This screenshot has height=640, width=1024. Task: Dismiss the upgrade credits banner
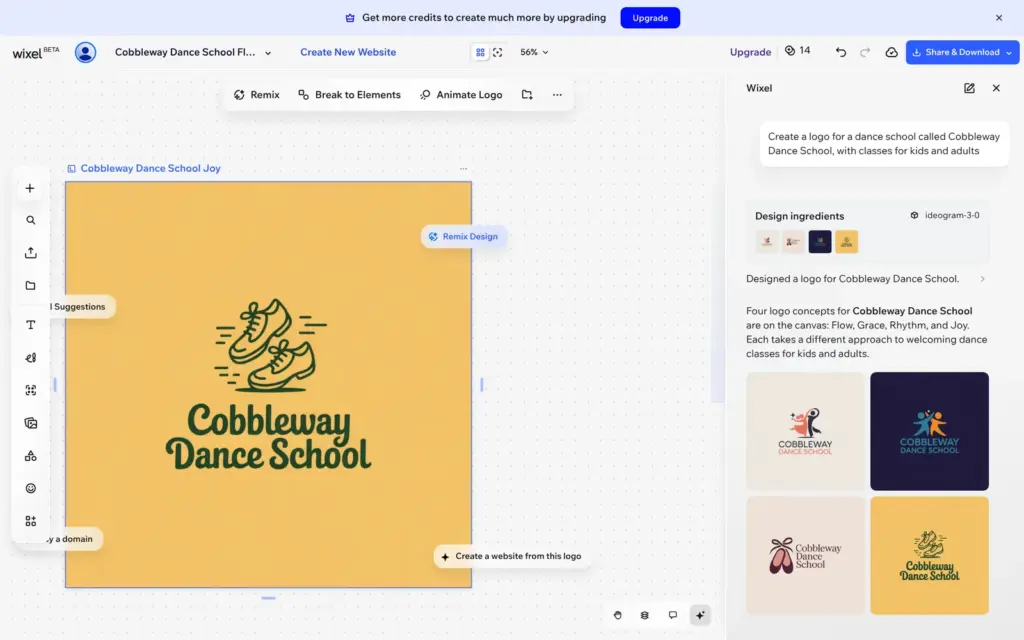pyautogui.click(x=999, y=18)
